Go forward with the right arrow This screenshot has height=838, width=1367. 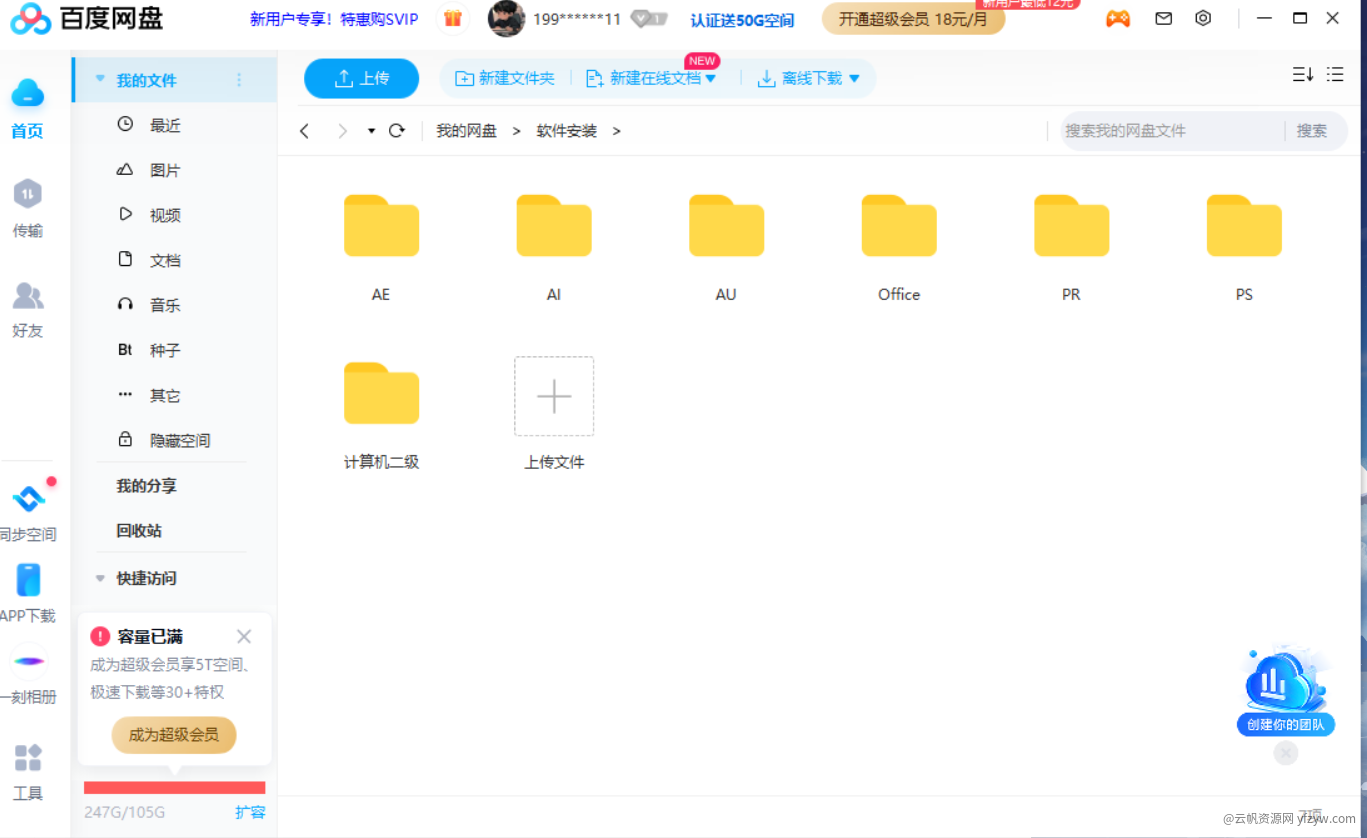point(342,131)
